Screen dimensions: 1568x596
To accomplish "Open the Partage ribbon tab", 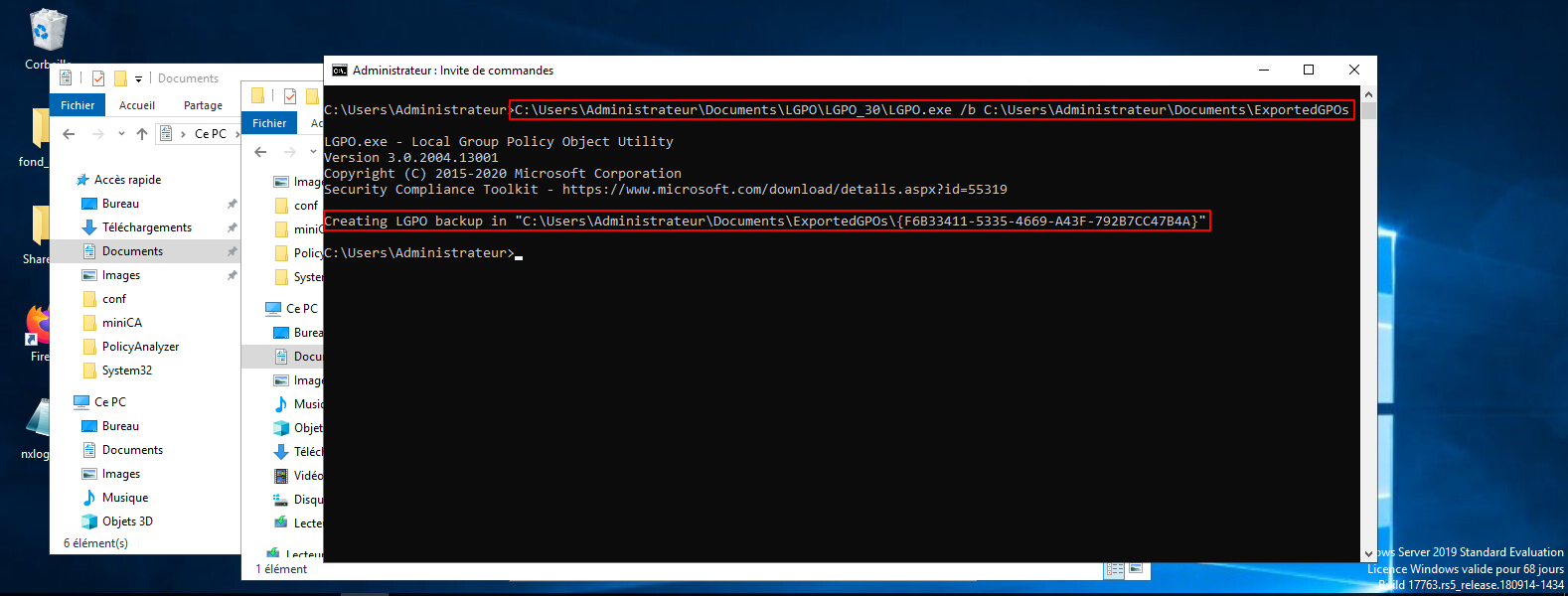I will pos(203,105).
